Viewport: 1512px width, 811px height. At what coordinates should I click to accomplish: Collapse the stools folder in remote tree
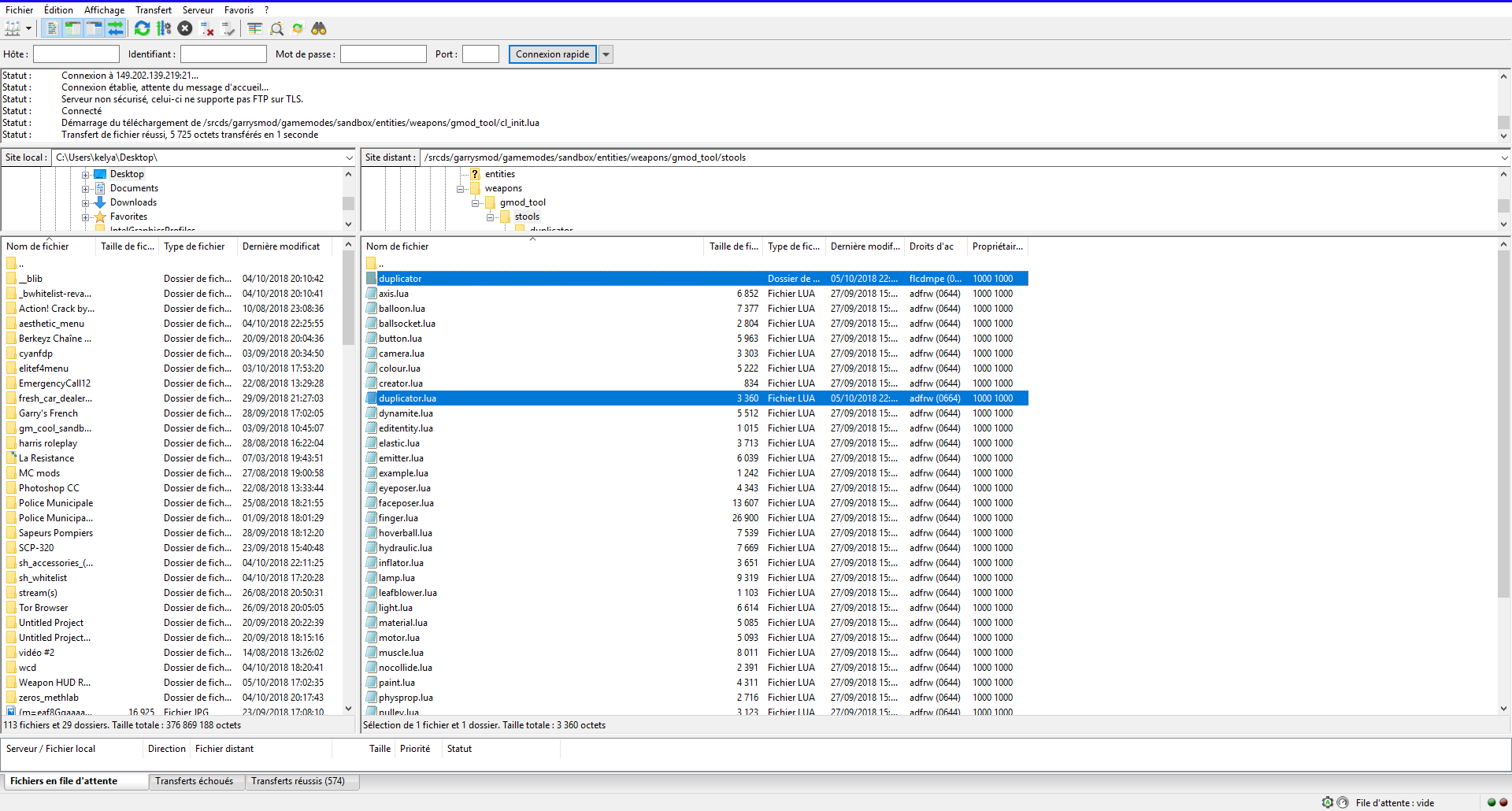[x=490, y=217]
